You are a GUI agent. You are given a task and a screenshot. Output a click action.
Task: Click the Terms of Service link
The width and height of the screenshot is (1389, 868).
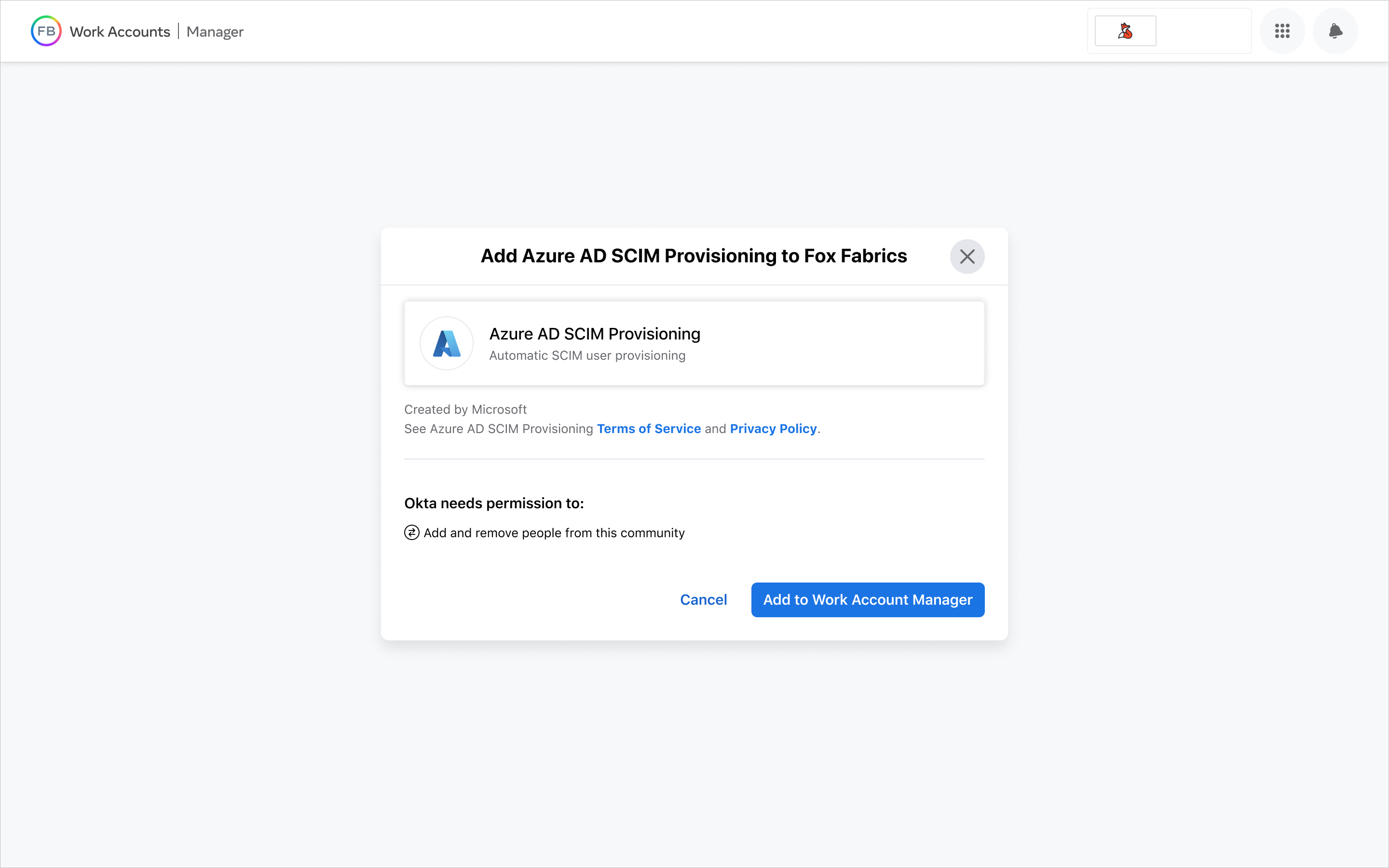pos(649,428)
